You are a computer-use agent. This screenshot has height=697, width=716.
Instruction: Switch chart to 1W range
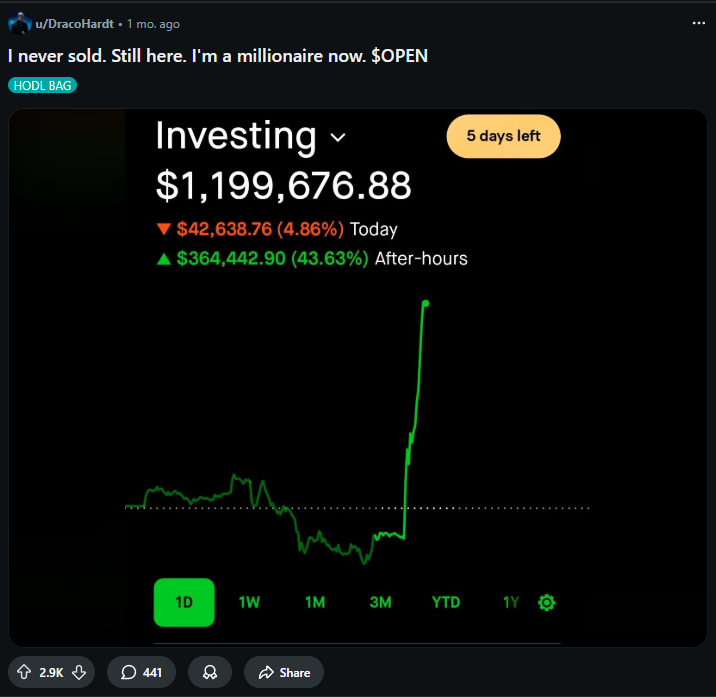(249, 602)
